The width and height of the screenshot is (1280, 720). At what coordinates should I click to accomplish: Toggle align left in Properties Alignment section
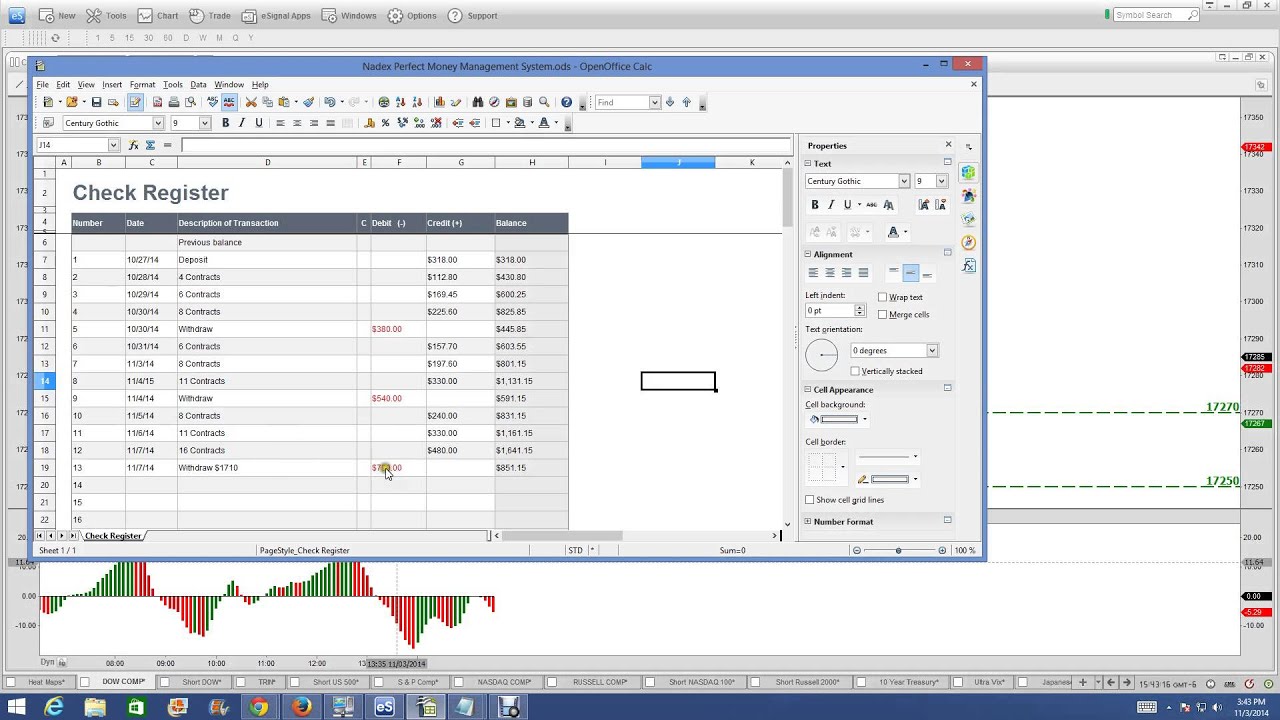[x=813, y=273]
